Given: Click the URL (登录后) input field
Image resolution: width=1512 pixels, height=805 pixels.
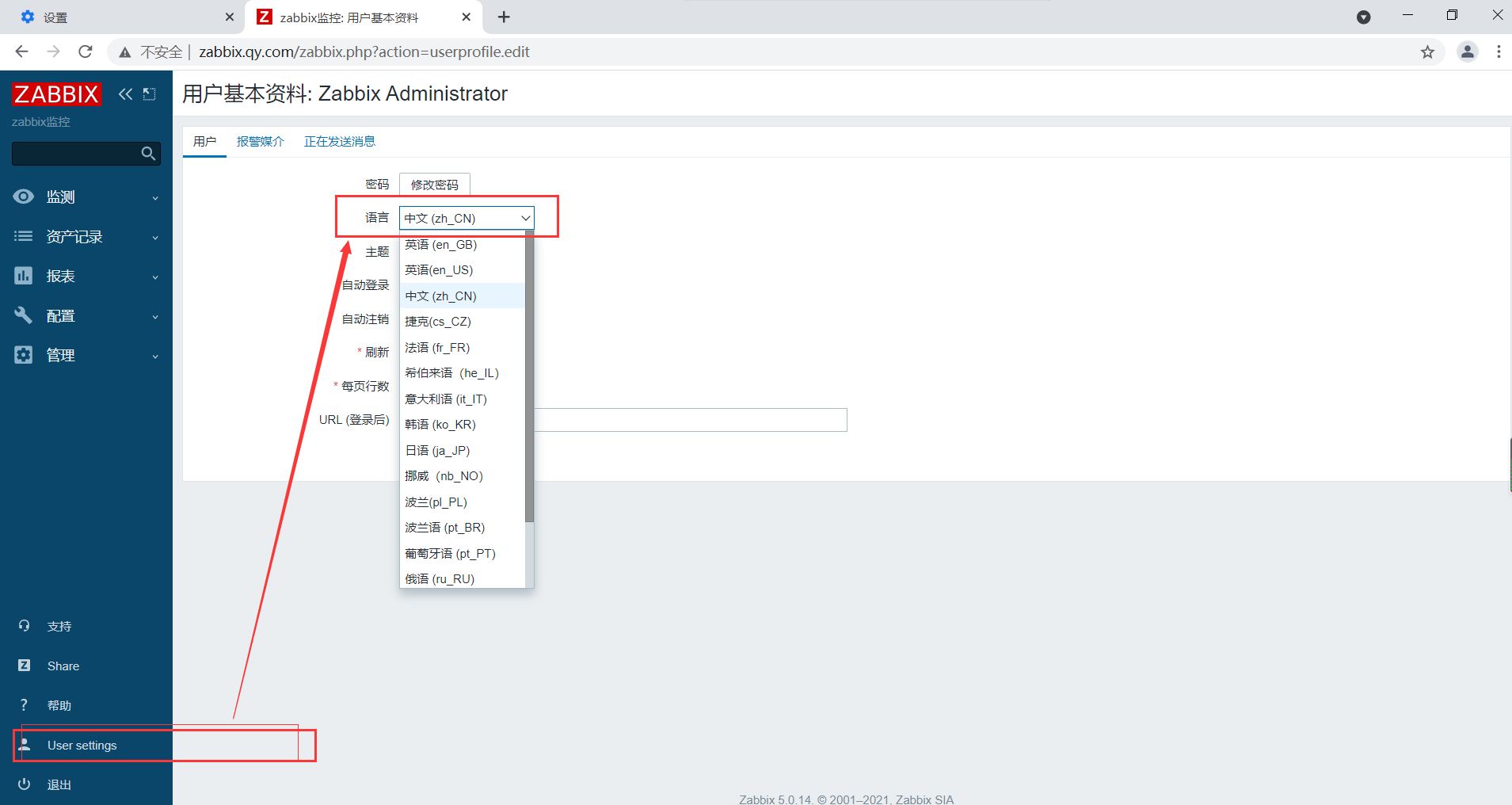Looking at the screenshot, I should pyautogui.click(x=691, y=420).
